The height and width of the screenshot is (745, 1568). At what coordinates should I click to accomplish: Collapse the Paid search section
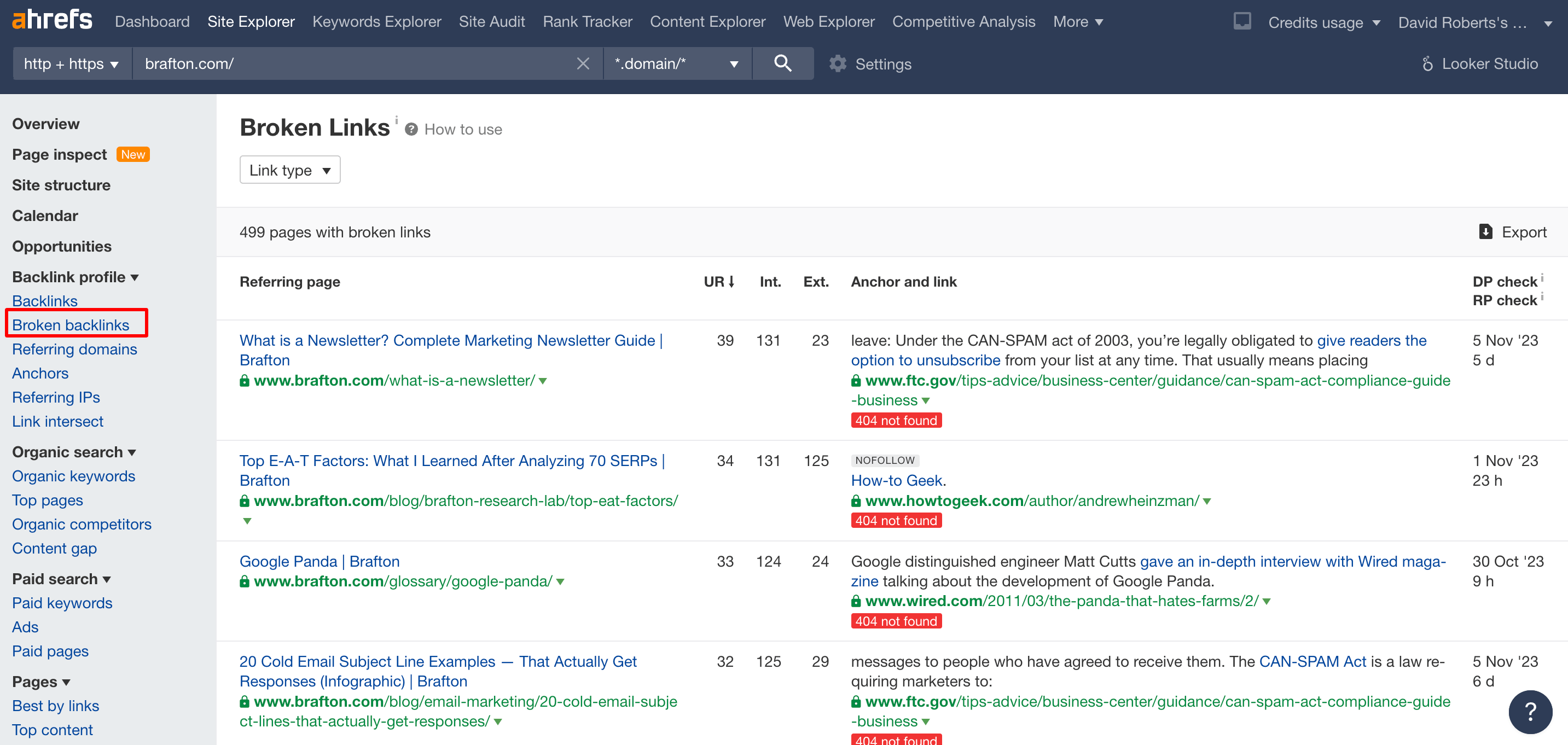[61, 579]
